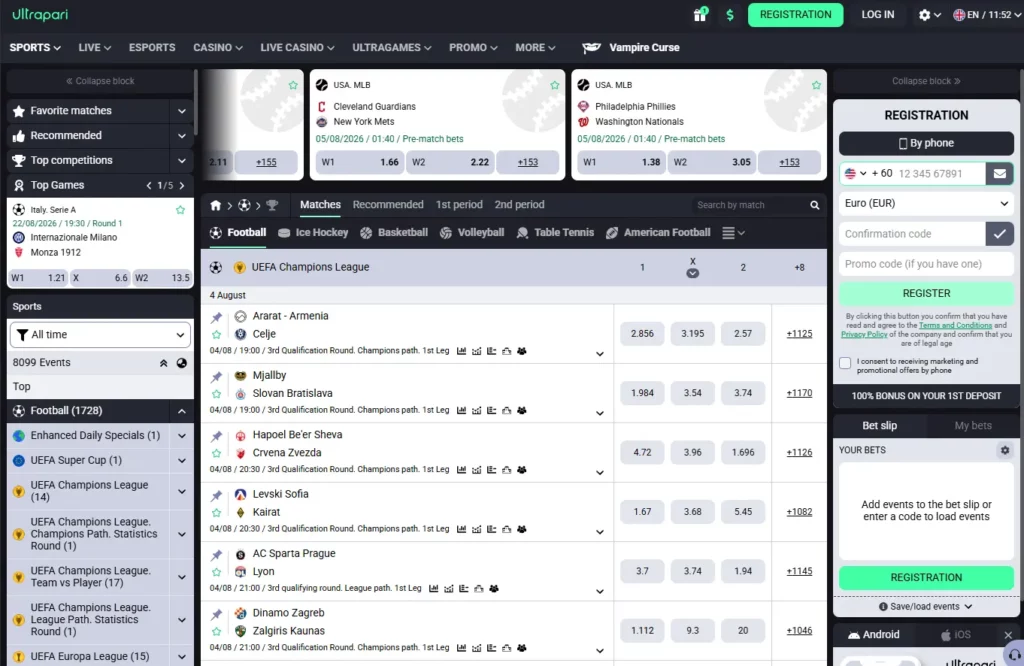
Task: Star the Levski Sofia vs Kairat match
Action: [x=216, y=513]
